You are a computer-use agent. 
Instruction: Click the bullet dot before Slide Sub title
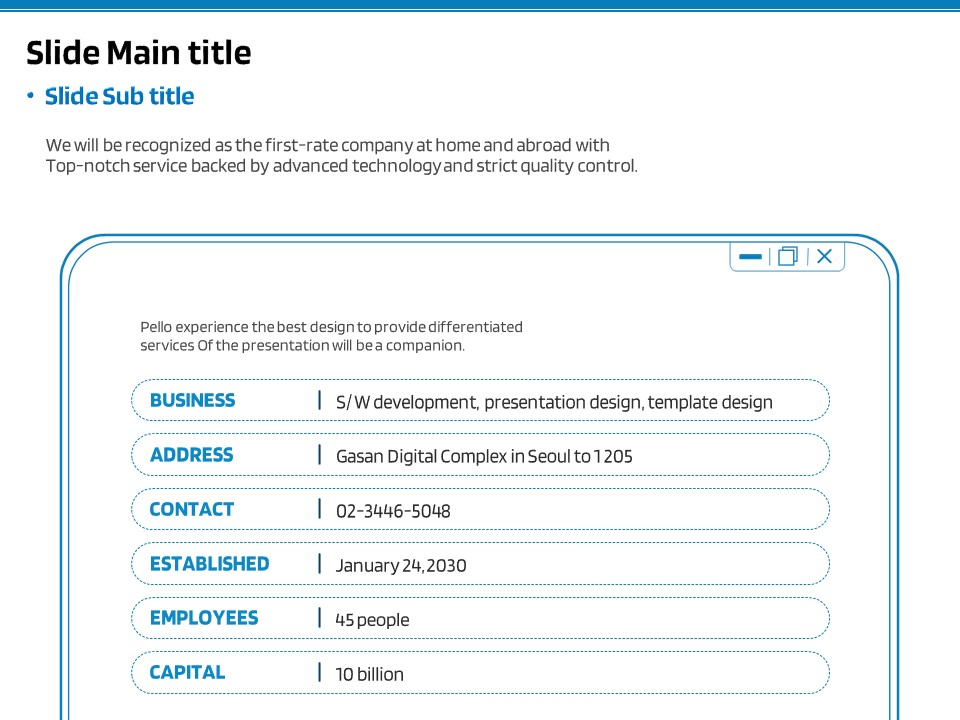[x=31, y=96]
